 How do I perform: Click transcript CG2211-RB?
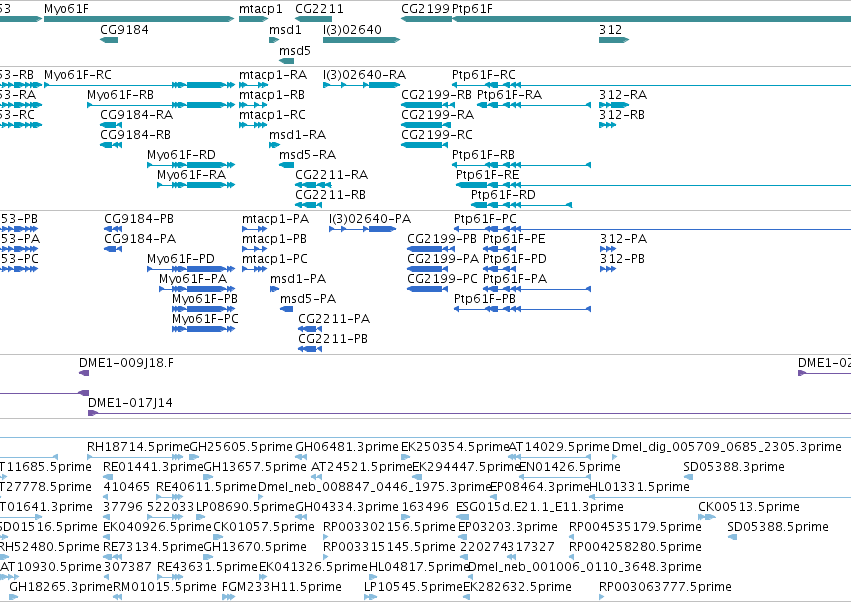coord(308,205)
